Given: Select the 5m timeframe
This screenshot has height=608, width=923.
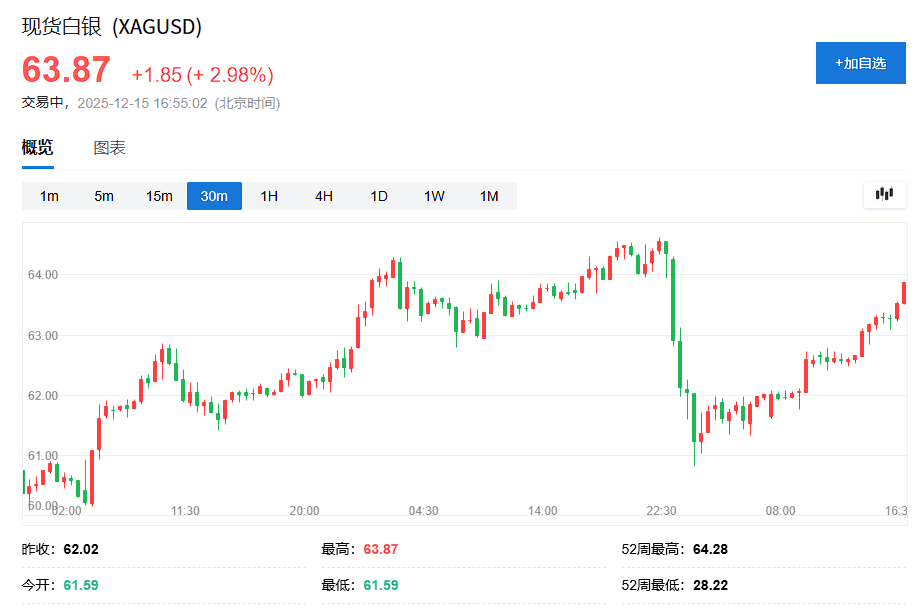Looking at the screenshot, I should coord(103,196).
